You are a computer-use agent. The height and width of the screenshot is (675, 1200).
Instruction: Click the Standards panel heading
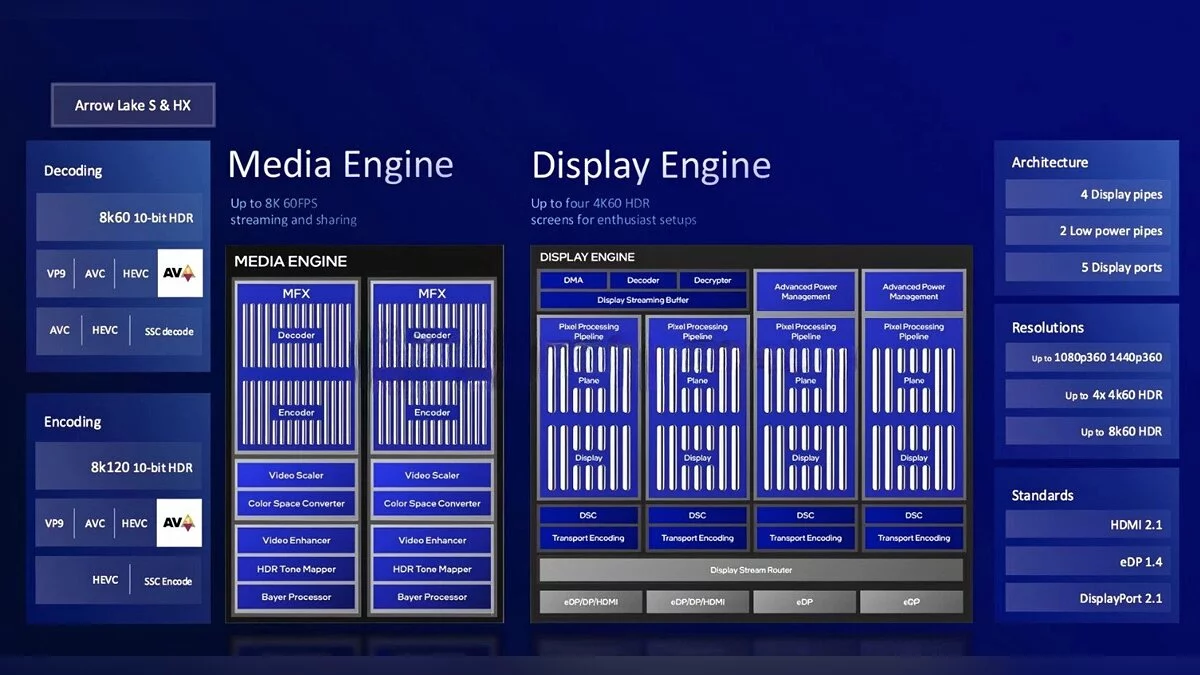(x=1043, y=496)
